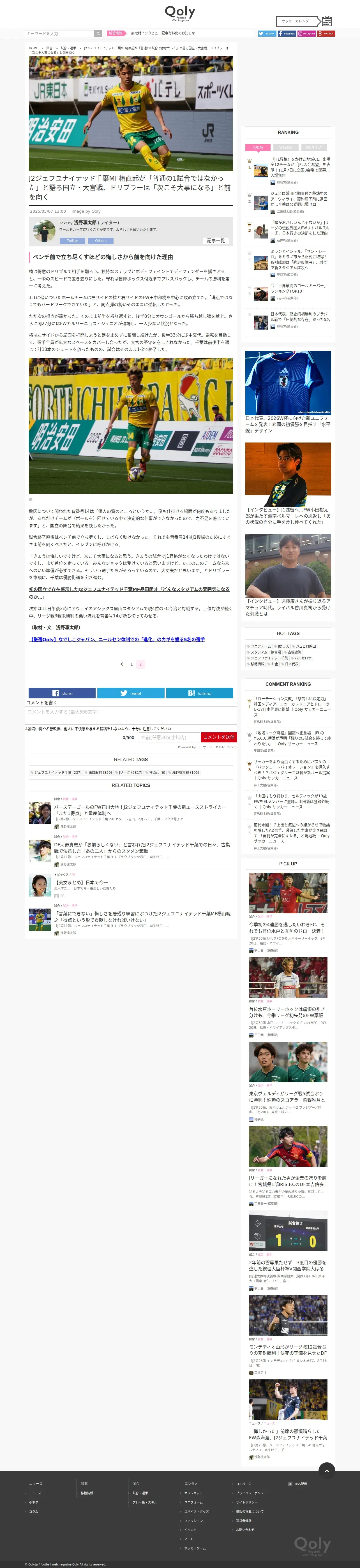Open PR topic 【美女まとめ】日本で今一
The image size is (360, 1568).
pos(84,882)
